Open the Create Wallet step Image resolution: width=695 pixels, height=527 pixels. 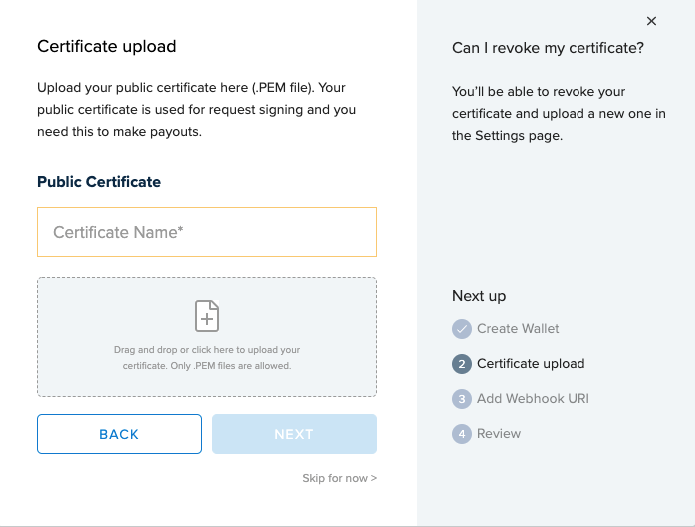tap(518, 328)
